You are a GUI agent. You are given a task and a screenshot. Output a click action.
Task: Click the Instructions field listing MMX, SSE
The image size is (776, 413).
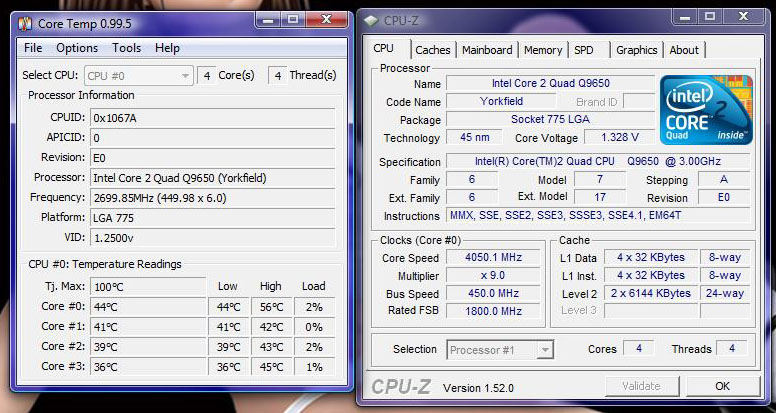point(598,215)
